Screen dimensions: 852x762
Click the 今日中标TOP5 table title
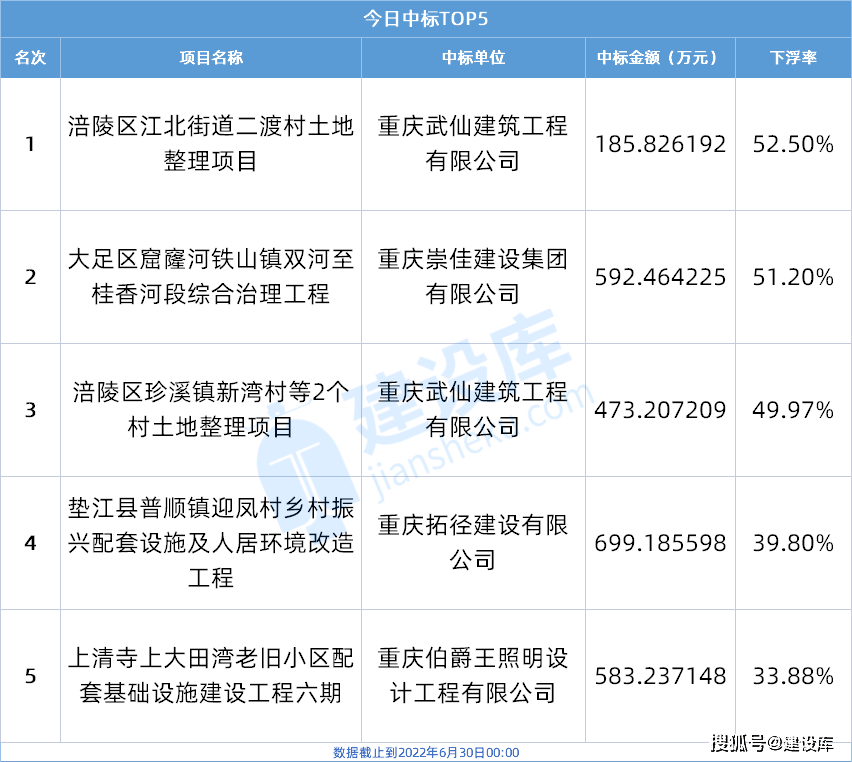tap(426, 18)
